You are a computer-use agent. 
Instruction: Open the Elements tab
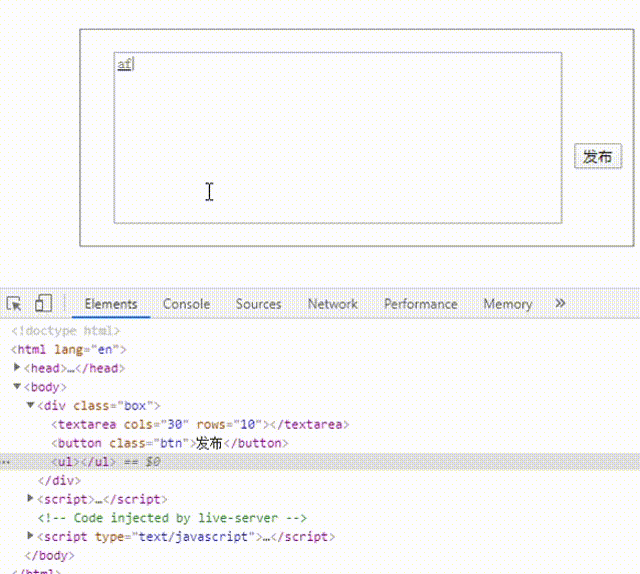pyautogui.click(x=111, y=304)
